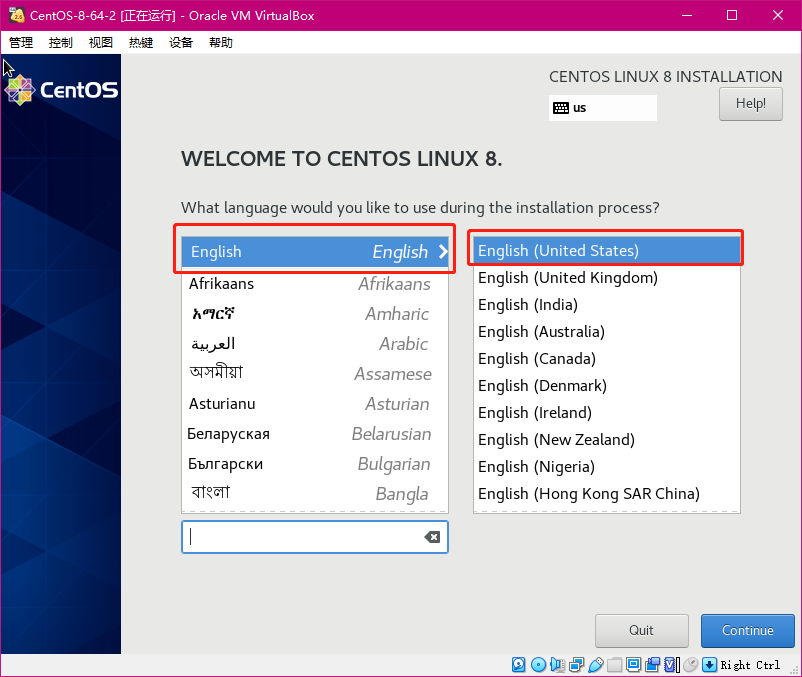Select Bangla in the language list
The image size is (802, 677).
(315, 494)
